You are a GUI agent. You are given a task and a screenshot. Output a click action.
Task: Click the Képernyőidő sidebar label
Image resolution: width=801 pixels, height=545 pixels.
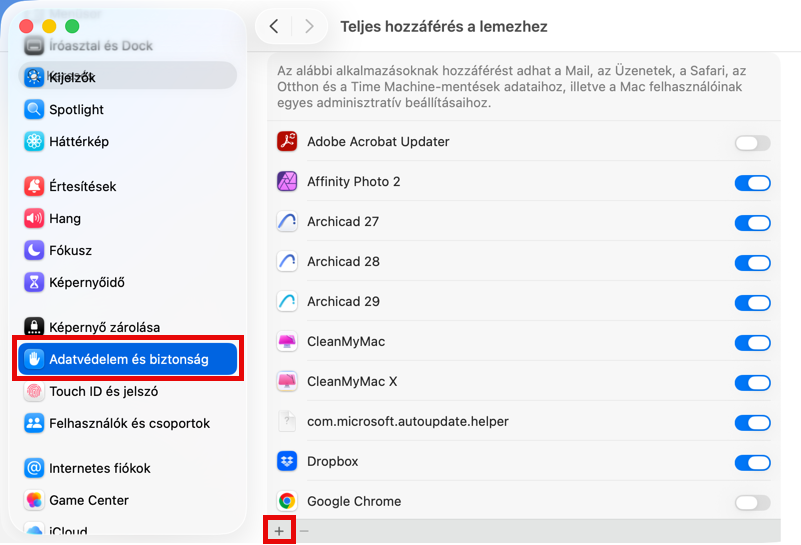point(87,282)
